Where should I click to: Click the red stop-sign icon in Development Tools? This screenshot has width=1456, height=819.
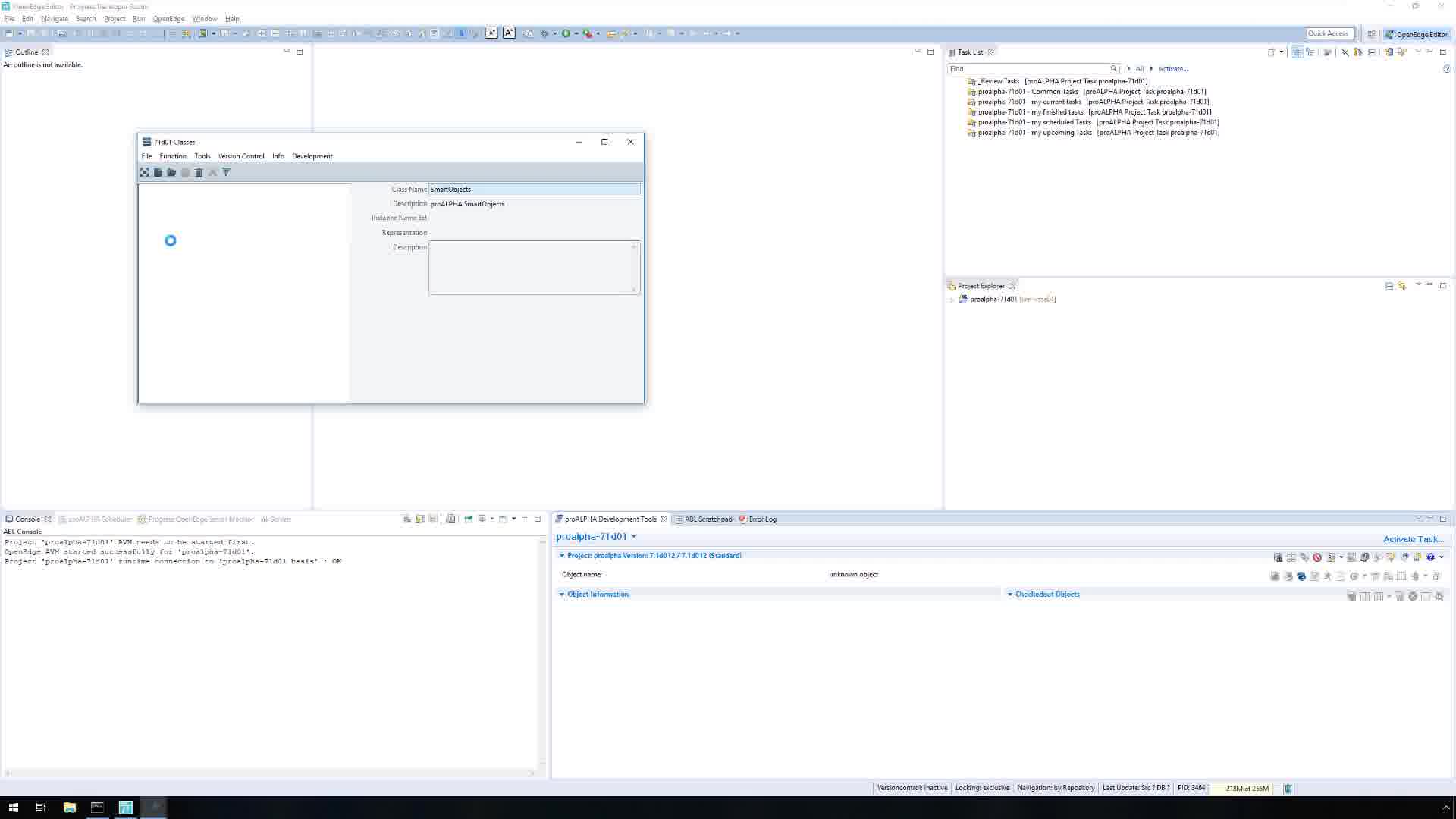1317,557
